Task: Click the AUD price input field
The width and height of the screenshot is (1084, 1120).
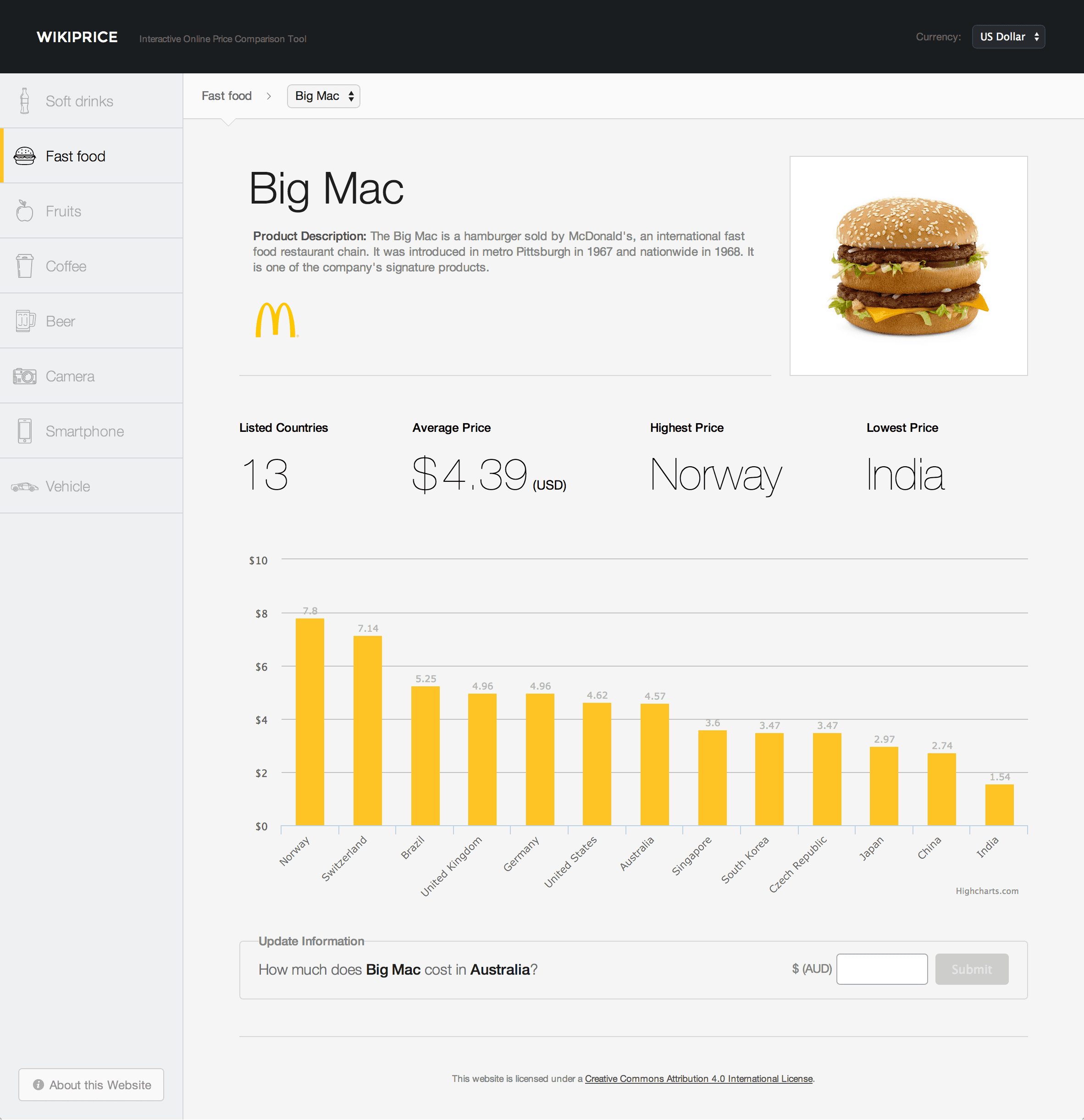Action: (x=882, y=969)
